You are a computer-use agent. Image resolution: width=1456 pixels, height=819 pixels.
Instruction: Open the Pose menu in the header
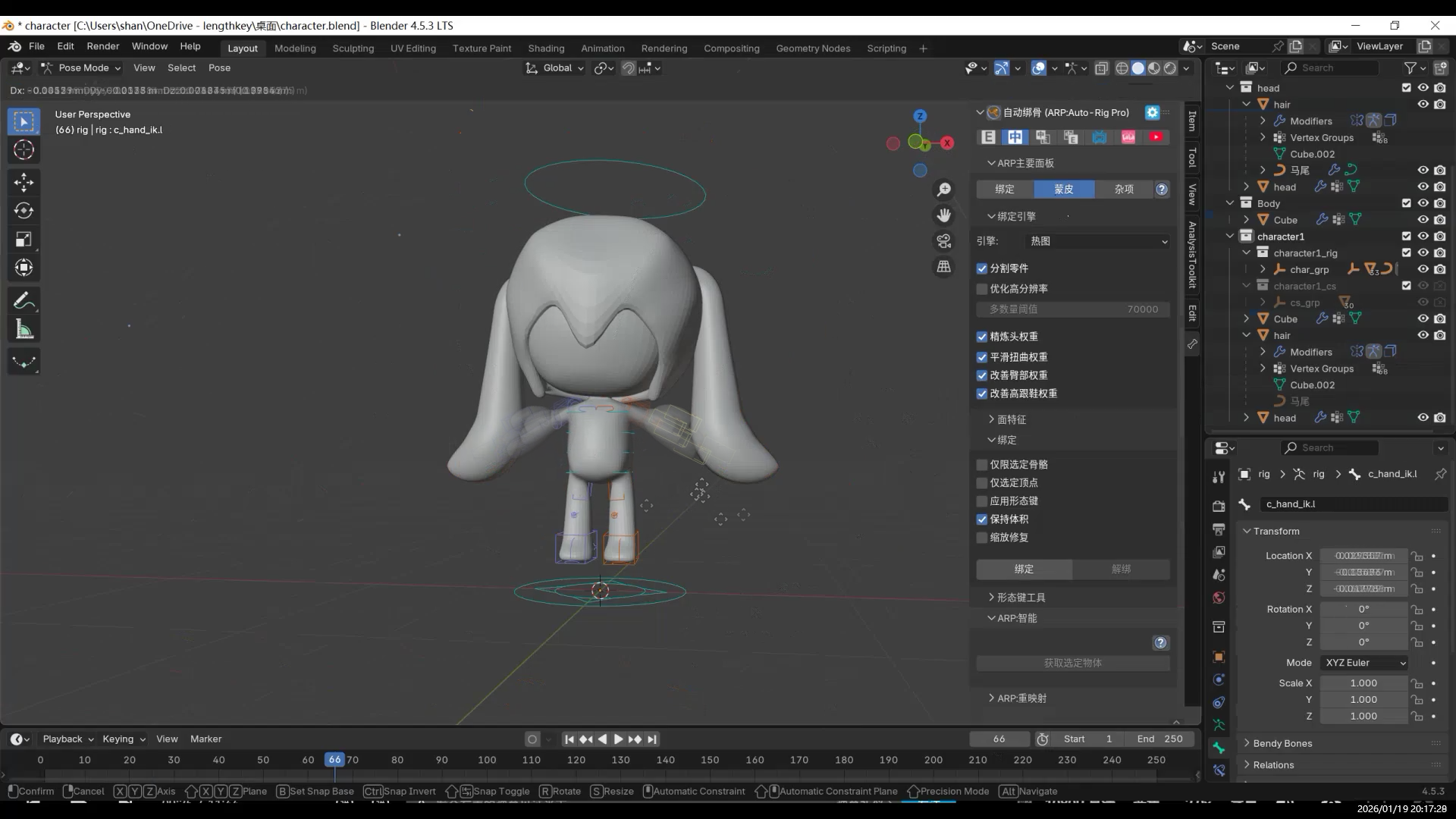(219, 67)
